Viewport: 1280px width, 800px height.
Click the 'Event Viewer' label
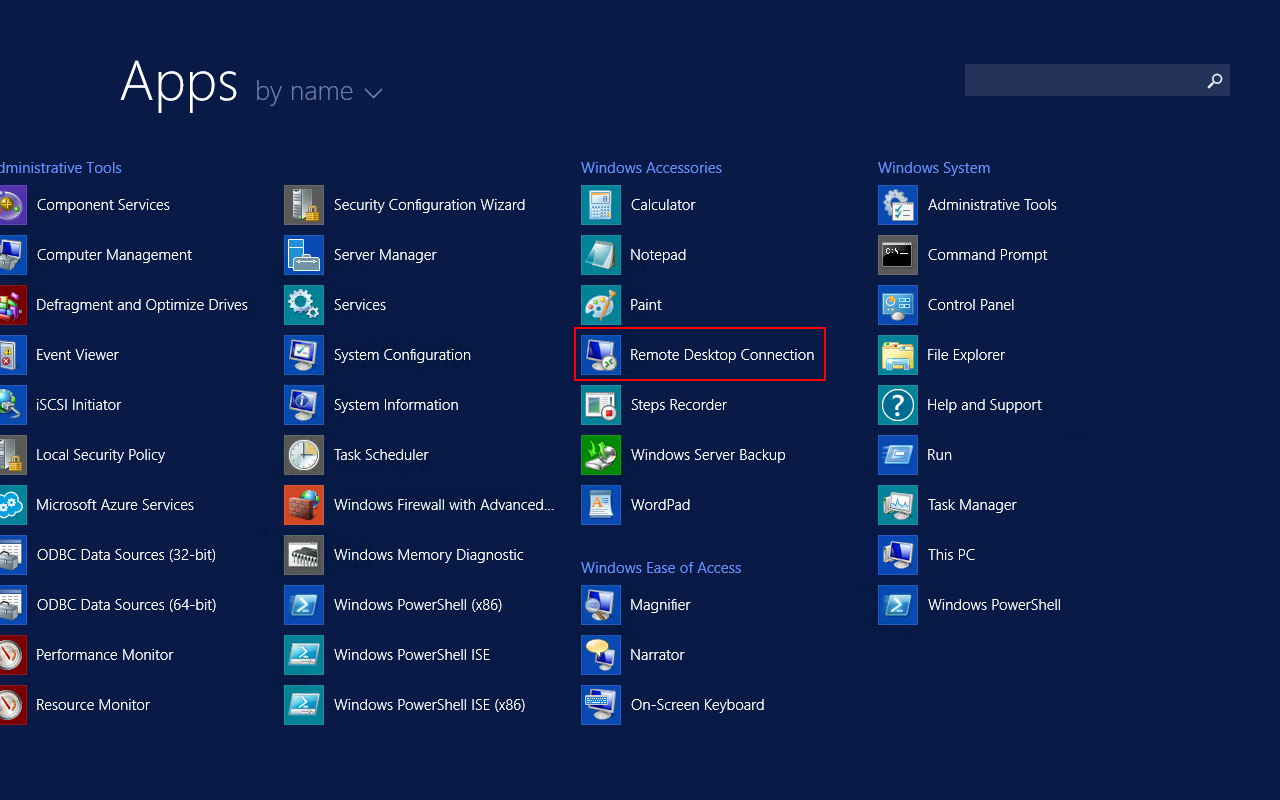click(77, 355)
